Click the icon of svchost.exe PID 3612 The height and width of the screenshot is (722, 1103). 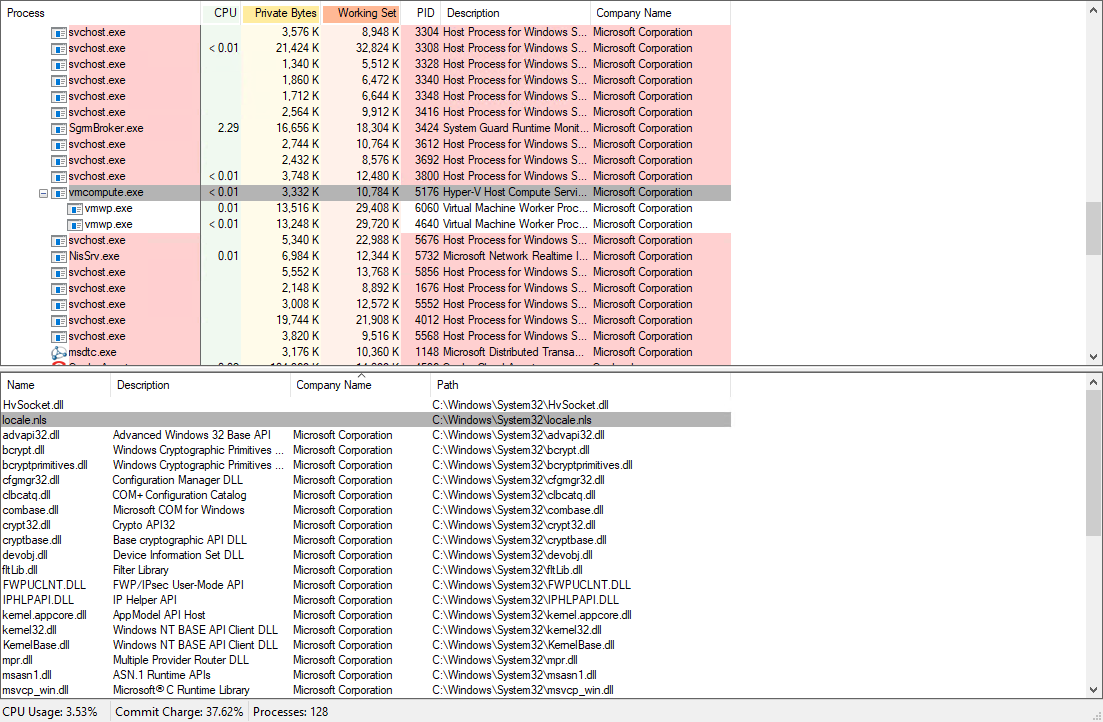point(59,145)
